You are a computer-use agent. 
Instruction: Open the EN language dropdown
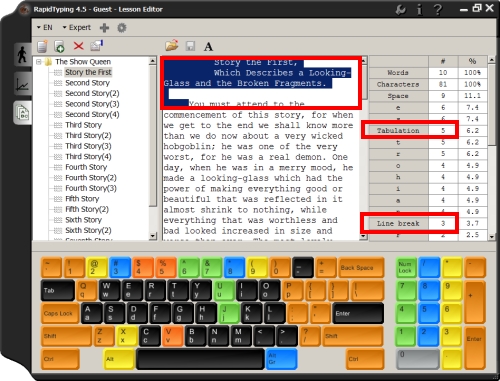(x=44, y=27)
